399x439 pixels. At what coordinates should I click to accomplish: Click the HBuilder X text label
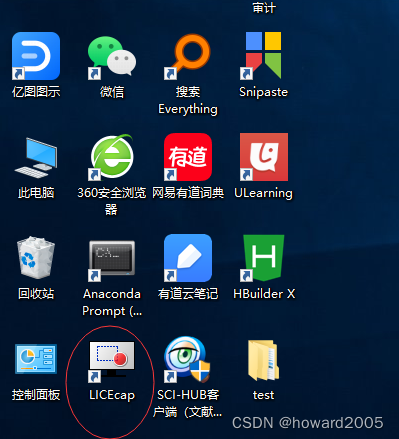tap(264, 294)
